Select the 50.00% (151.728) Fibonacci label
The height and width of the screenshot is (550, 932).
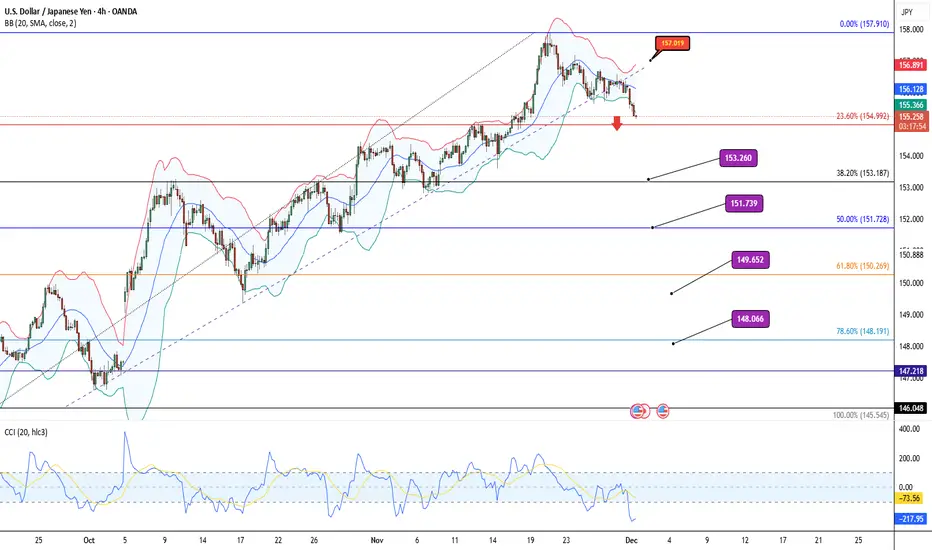pyautogui.click(x=862, y=219)
